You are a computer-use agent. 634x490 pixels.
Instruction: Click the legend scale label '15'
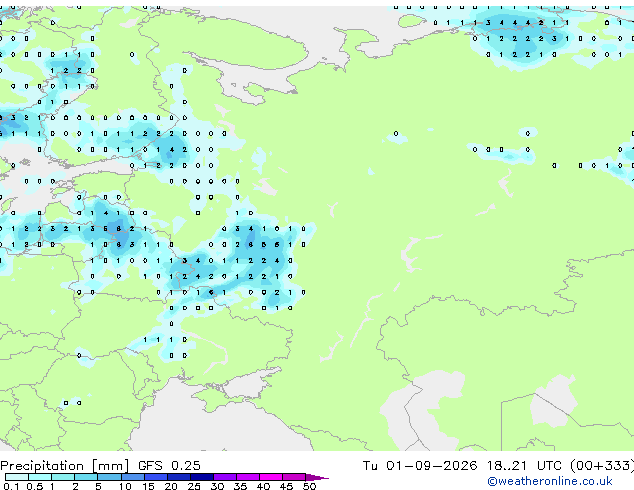click(x=148, y=486)
